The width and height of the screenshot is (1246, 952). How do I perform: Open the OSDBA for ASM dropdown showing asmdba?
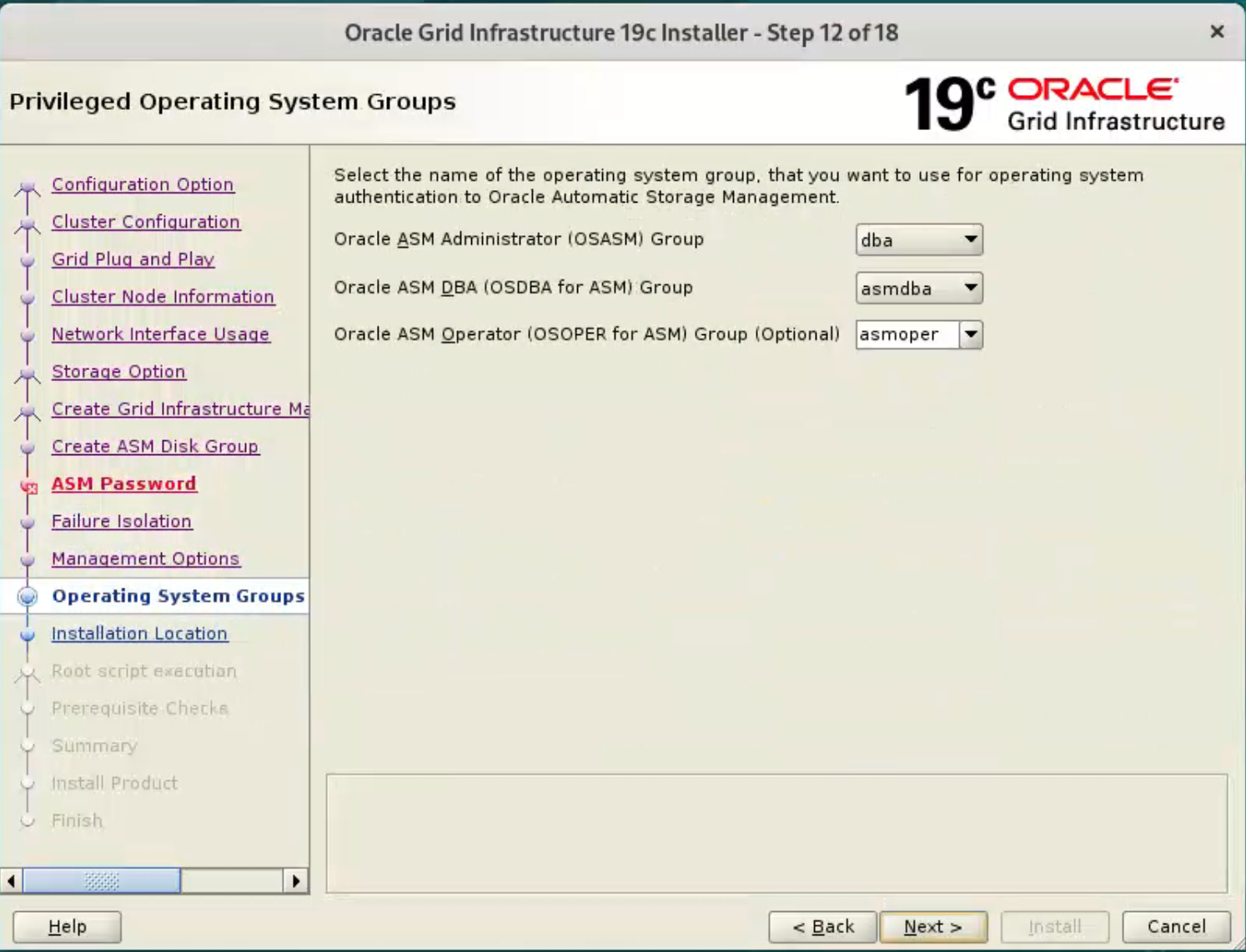pos(919,288)
